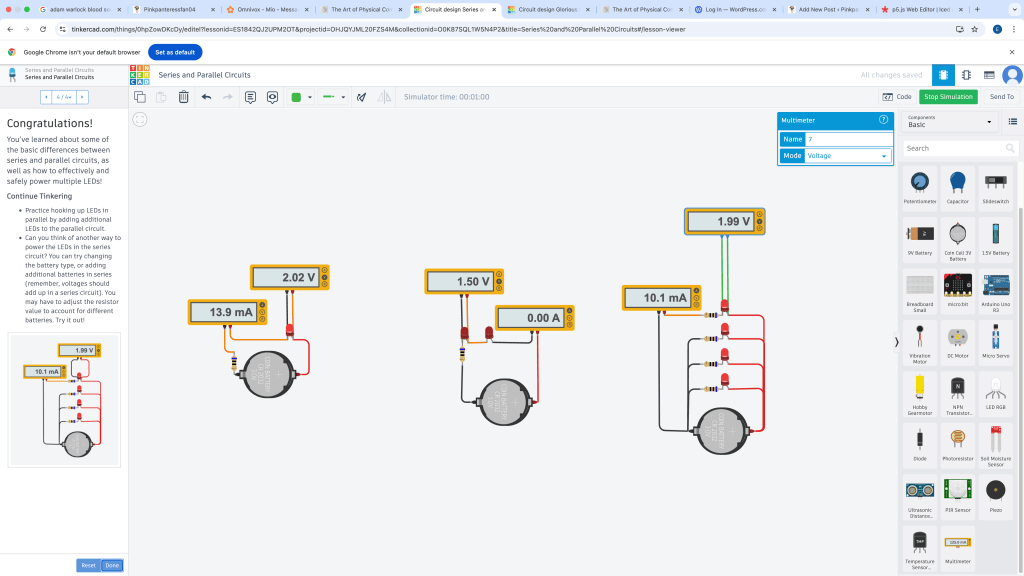This screenshot has width=1024, height=576.
Task: Click the copy icon in toolbar
Action: (140, 97)
